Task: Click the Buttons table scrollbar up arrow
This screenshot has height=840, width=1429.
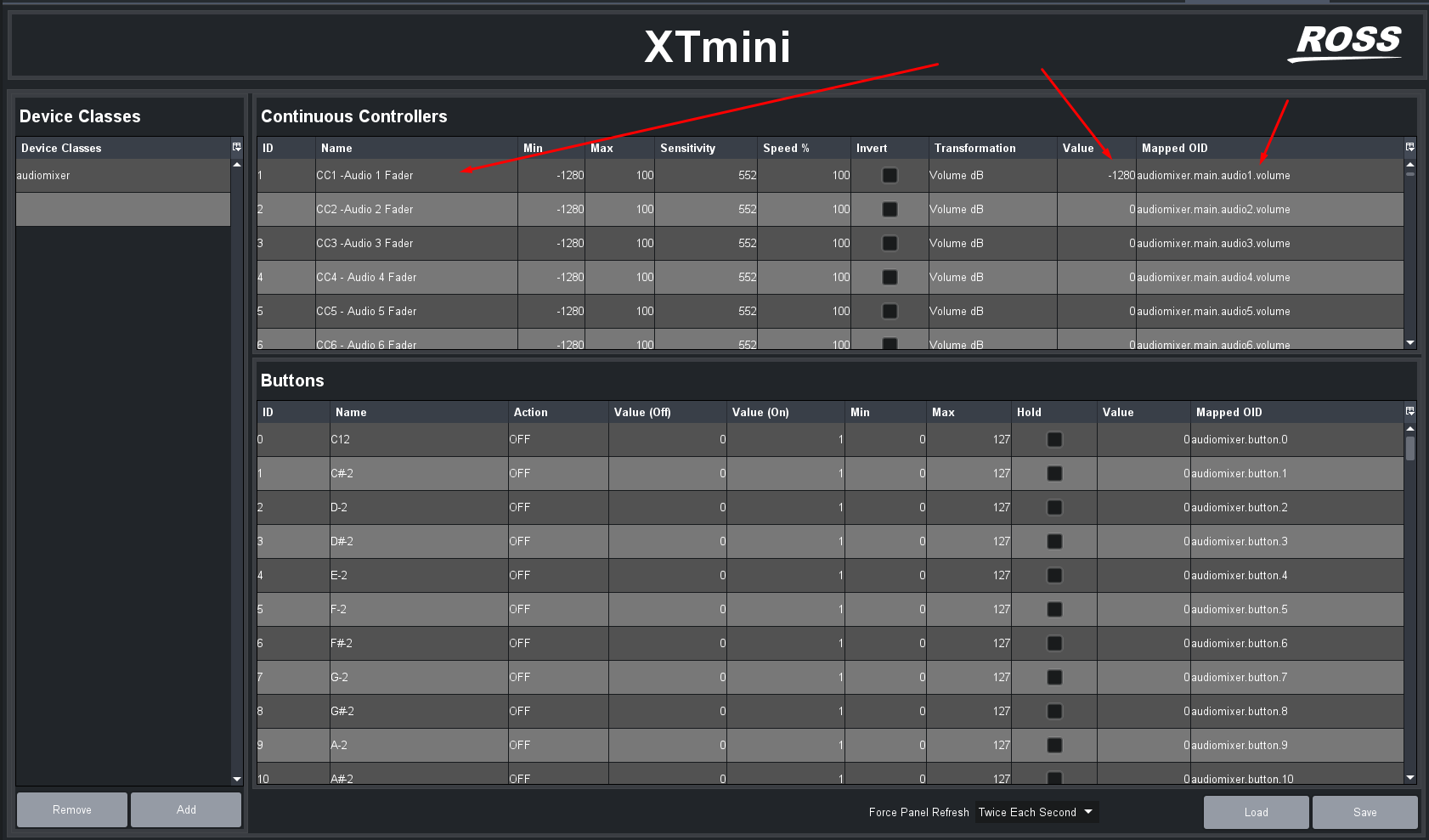Action: pyautogui.click(x=1410, y=428)
